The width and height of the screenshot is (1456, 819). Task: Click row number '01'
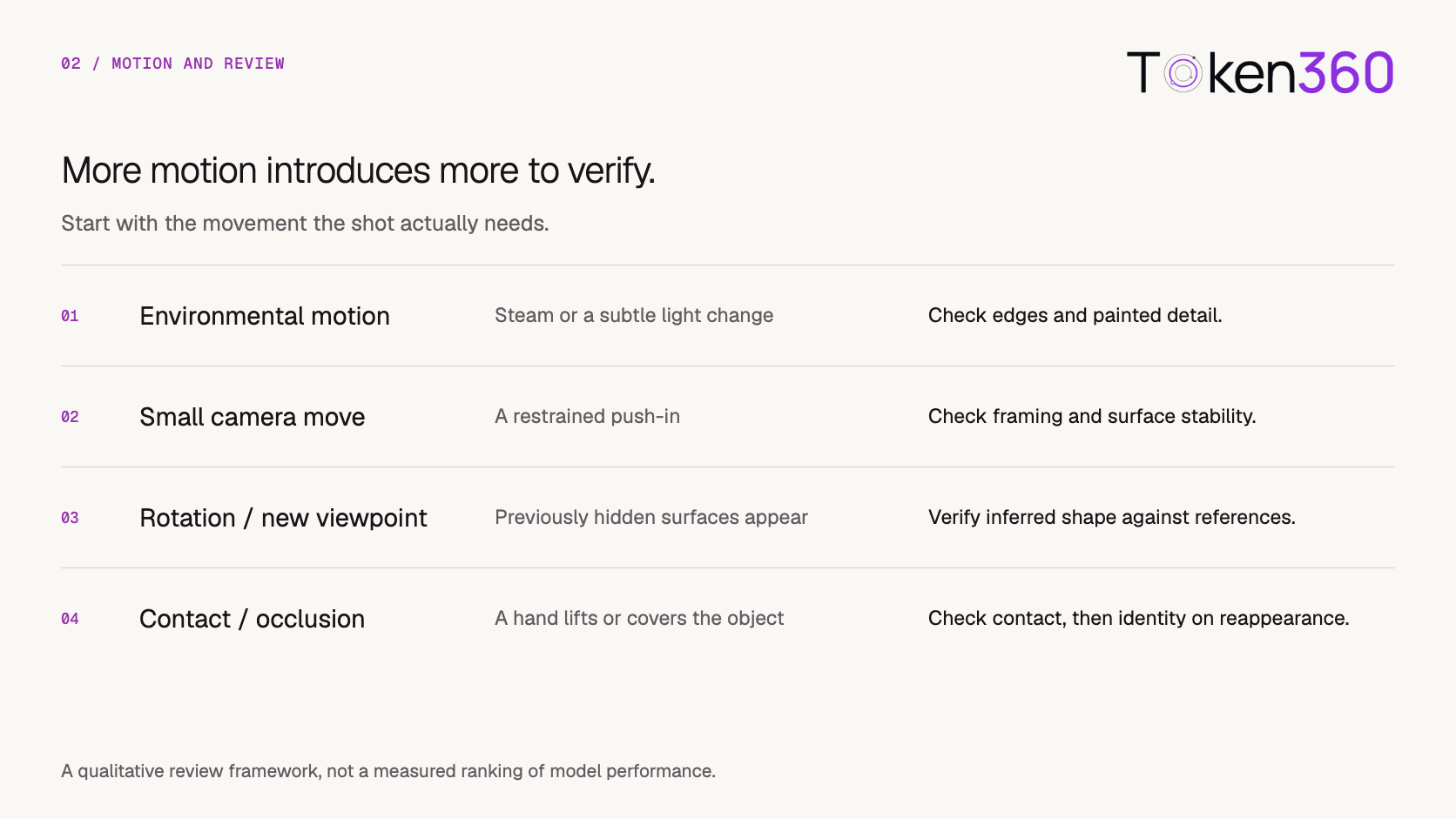pos(70,316)
